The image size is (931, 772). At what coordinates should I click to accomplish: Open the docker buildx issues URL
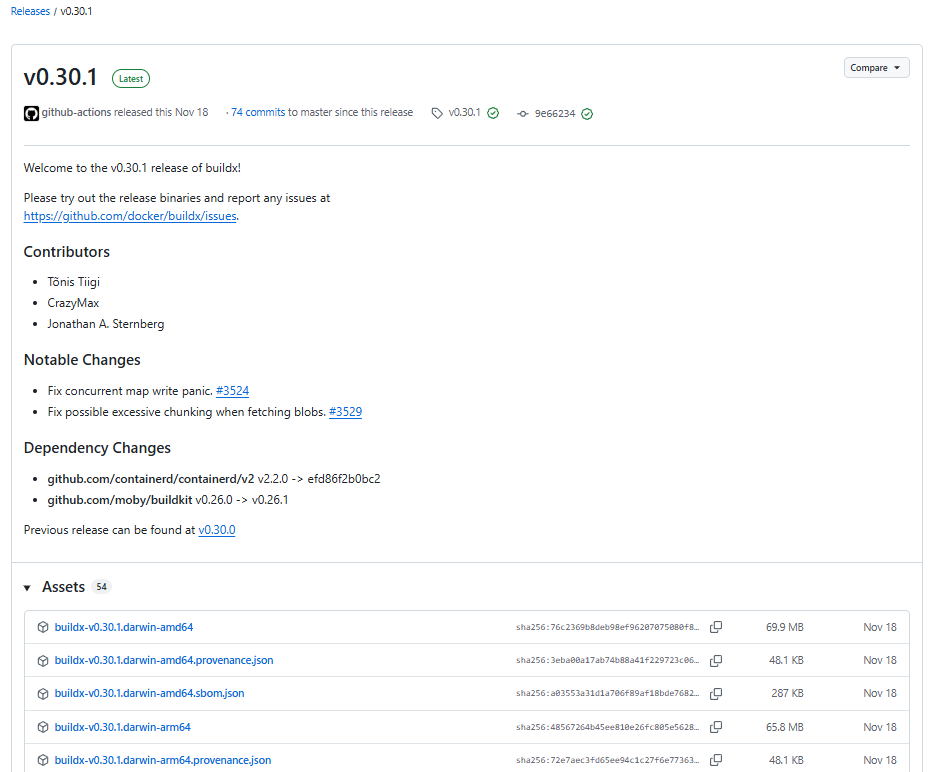point(130,216)
